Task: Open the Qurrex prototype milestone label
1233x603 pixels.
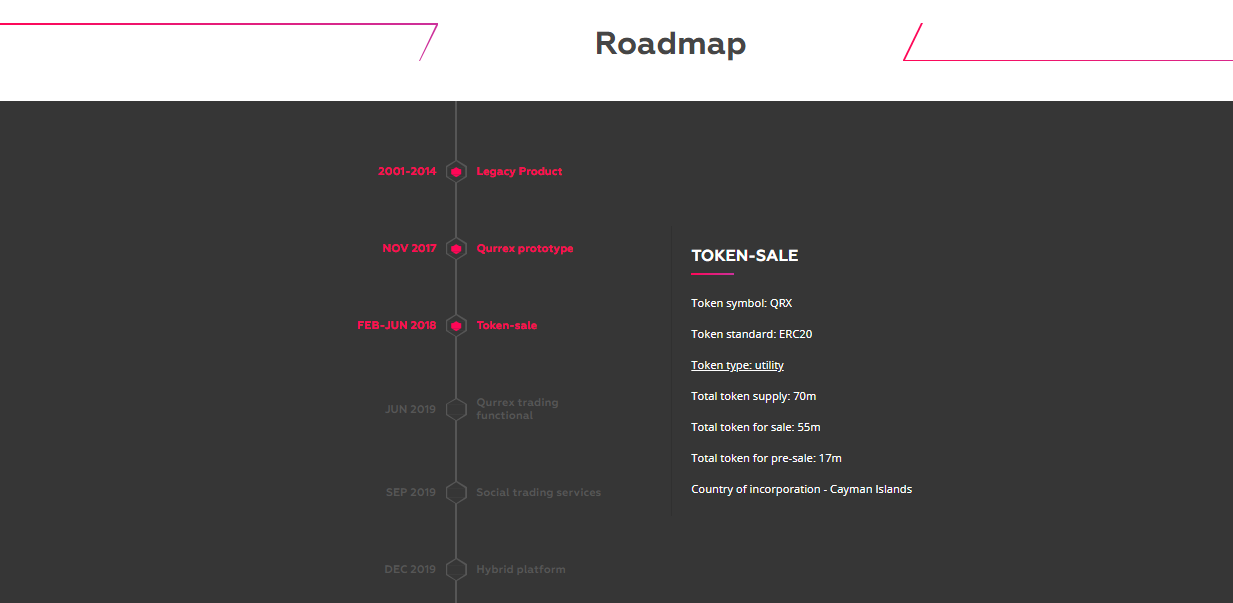Action: (525, 248)
